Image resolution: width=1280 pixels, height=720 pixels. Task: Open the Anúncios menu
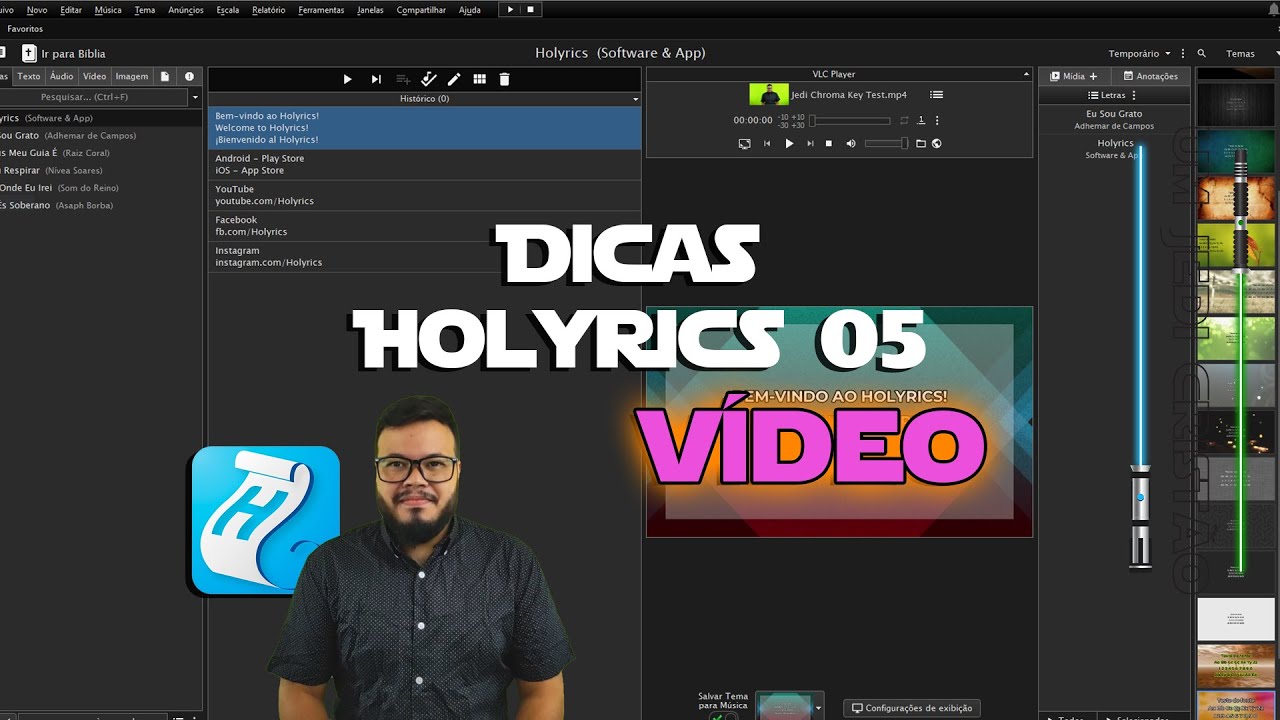(x=186, y=10)
